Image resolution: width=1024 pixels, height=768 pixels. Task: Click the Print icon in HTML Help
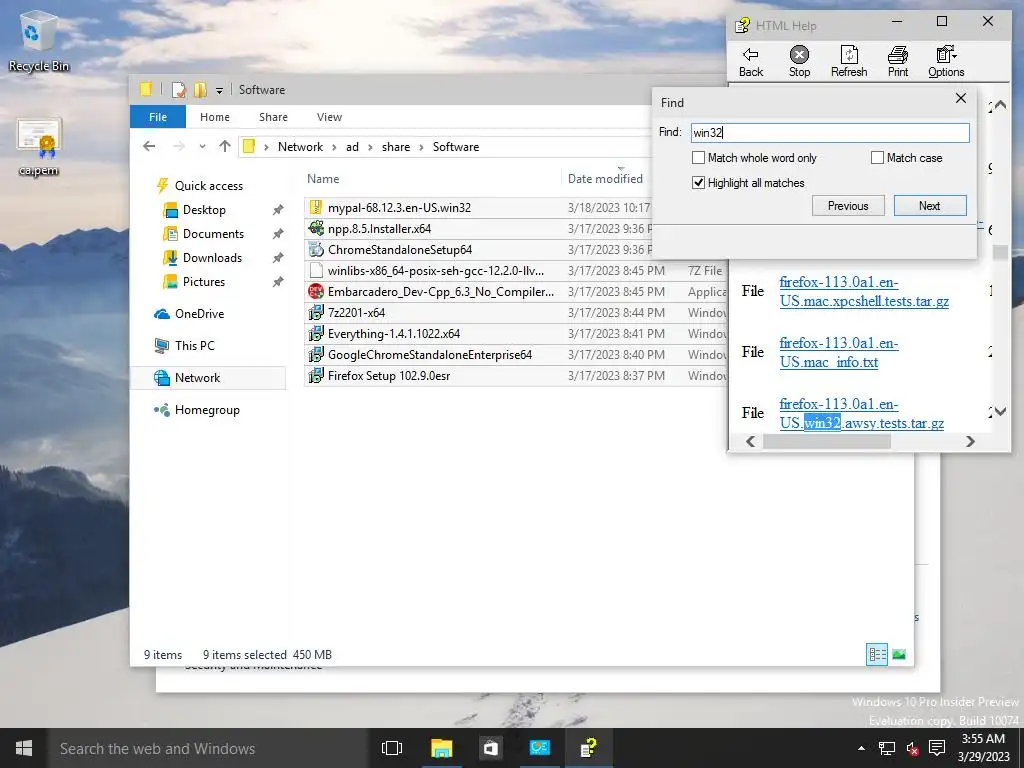(898, 54)
